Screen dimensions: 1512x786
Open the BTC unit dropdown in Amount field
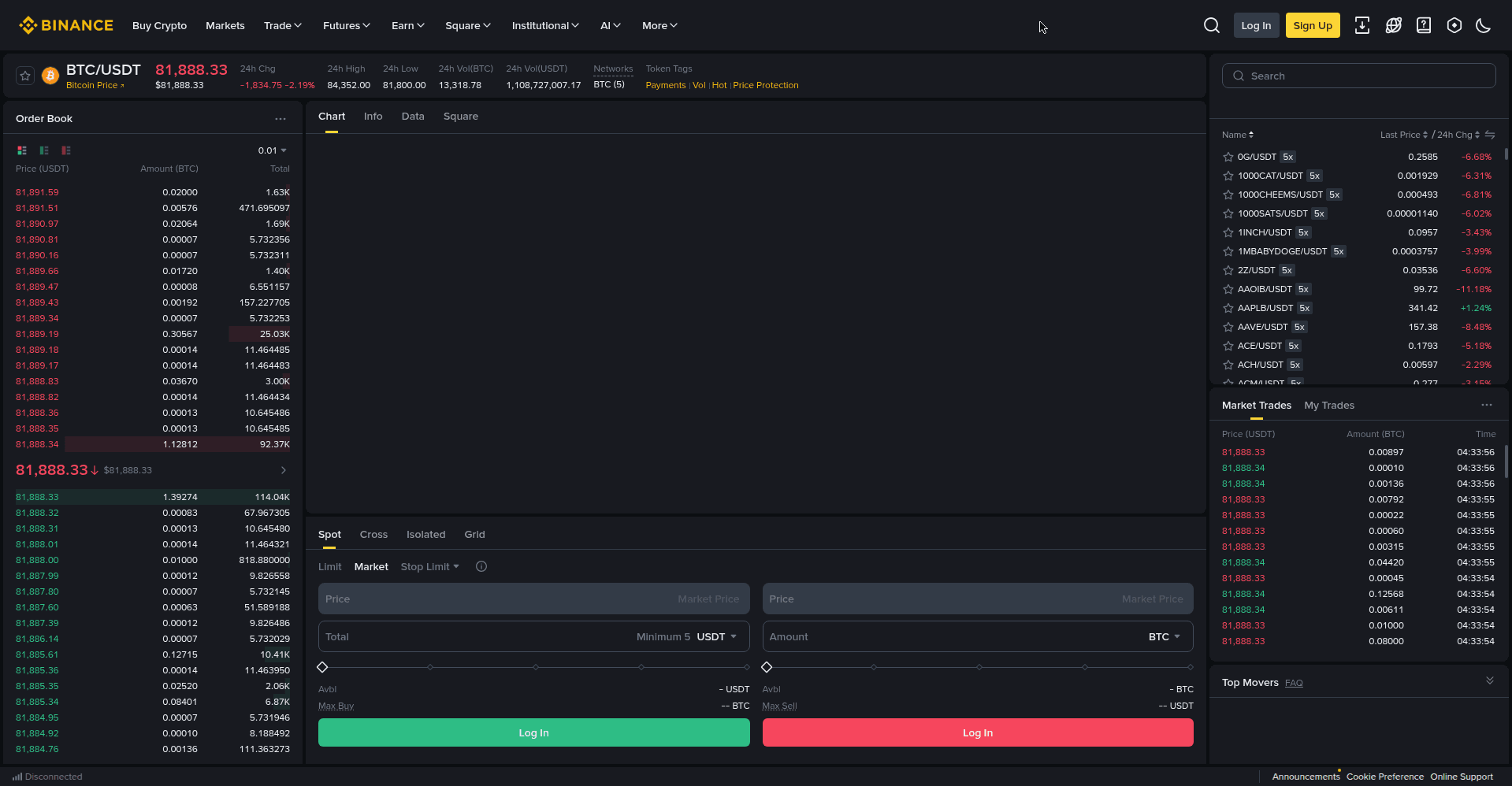click(1165, 636)
